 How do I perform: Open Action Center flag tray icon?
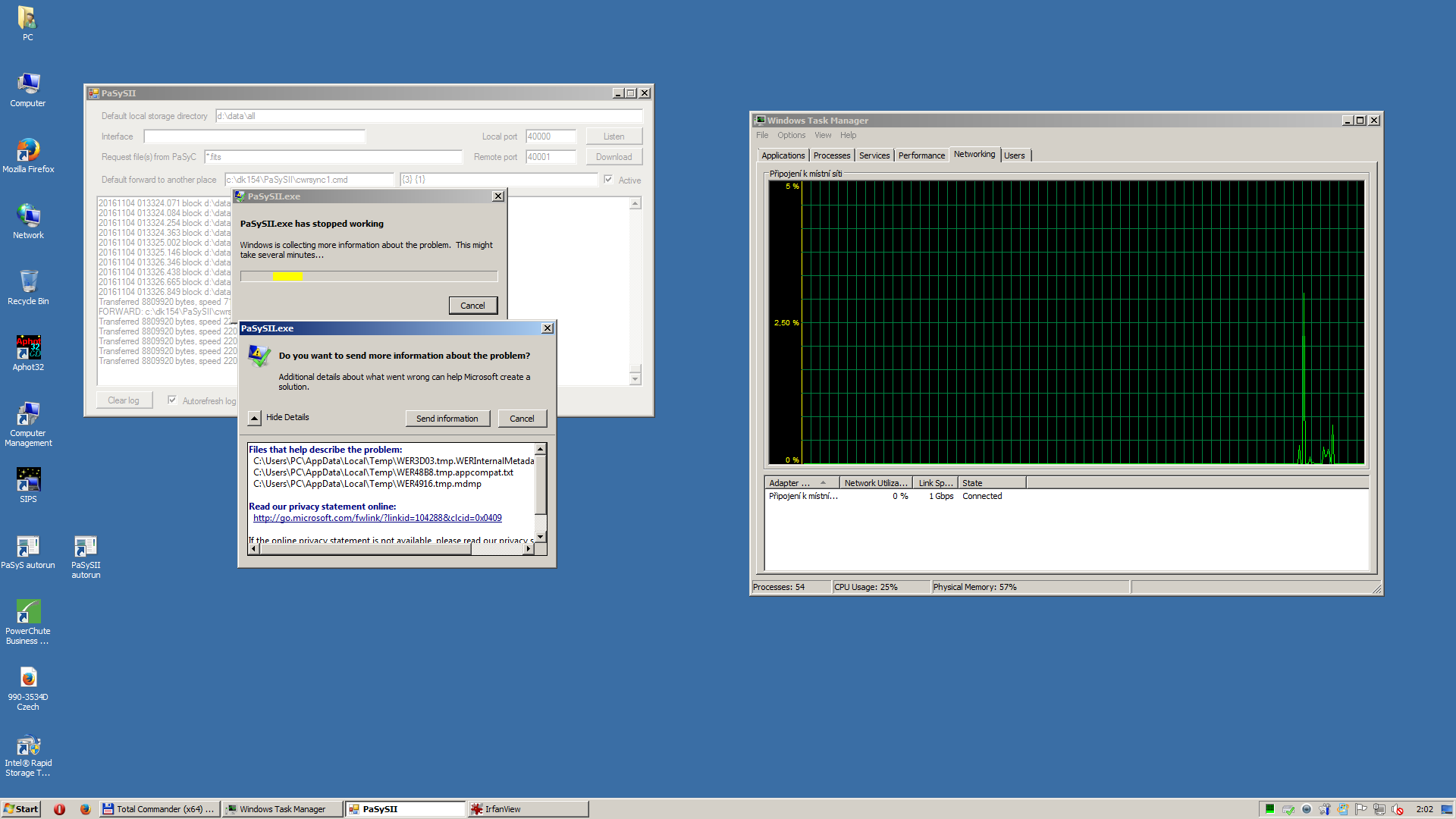coord(1360,809)
